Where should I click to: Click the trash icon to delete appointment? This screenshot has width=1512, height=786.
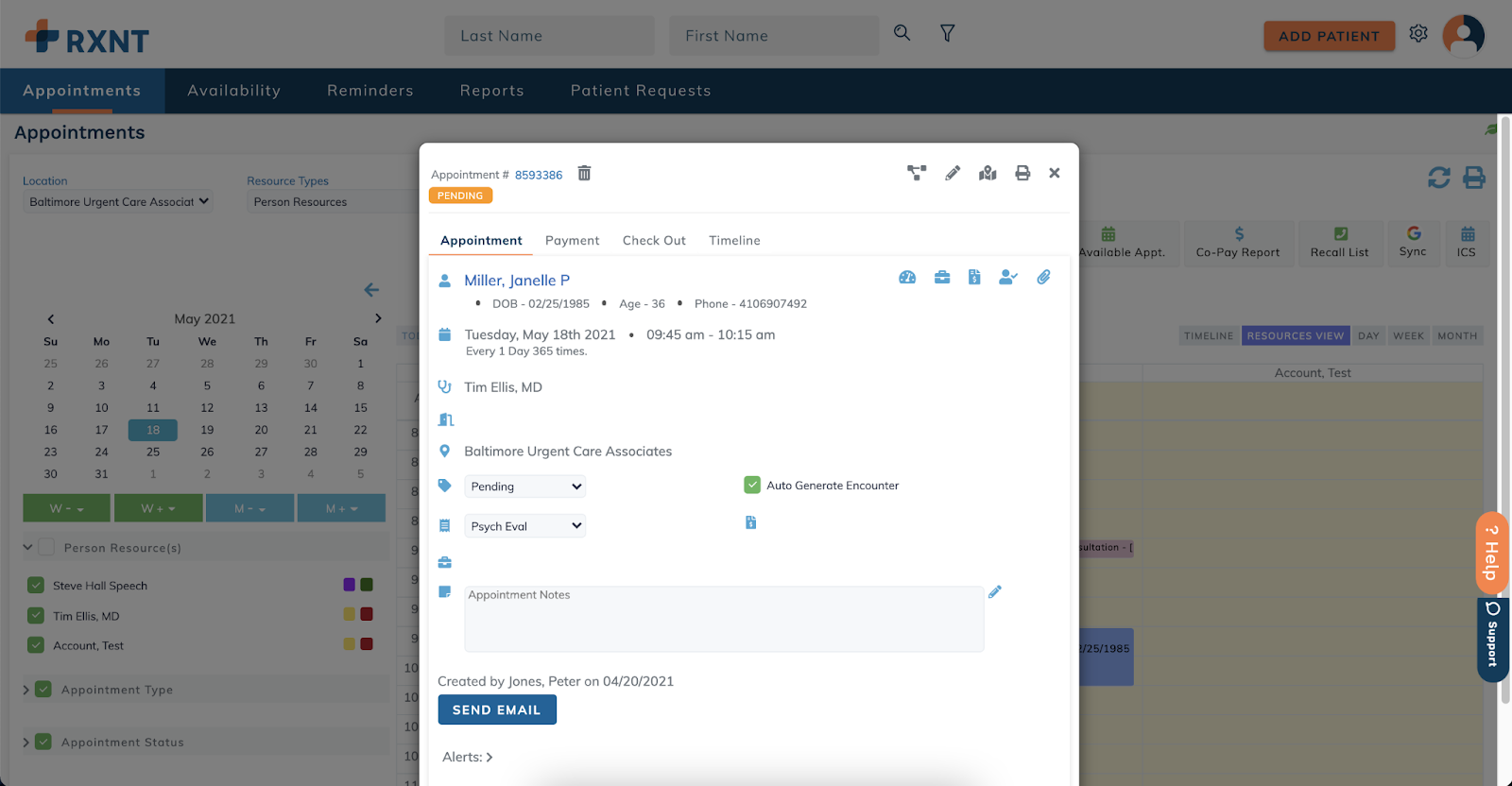click(x=584, y=174)
